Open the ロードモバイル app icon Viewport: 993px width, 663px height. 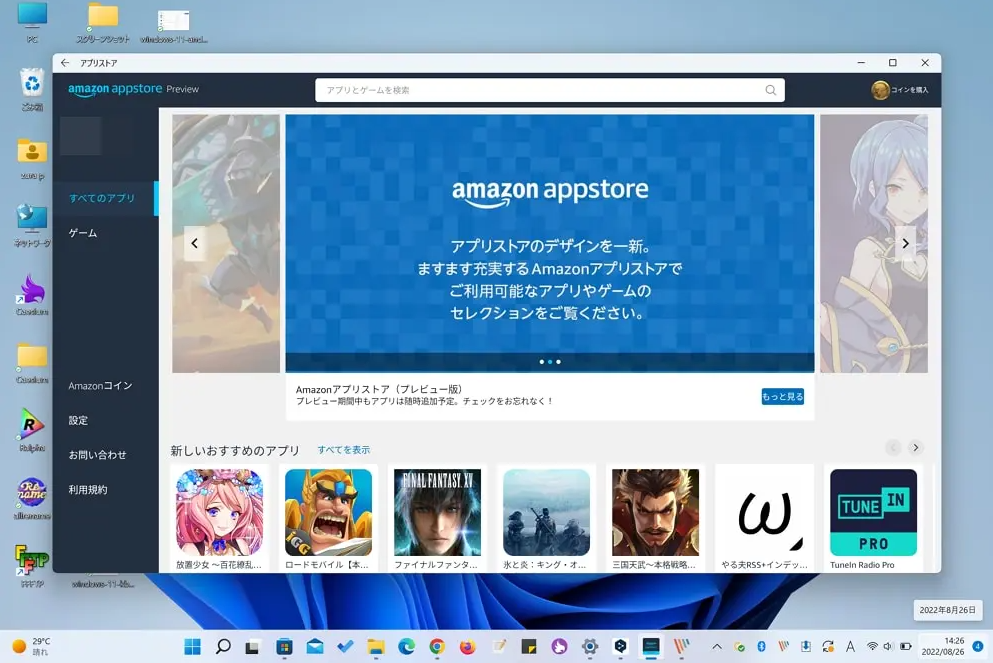(x=328, y=512)
